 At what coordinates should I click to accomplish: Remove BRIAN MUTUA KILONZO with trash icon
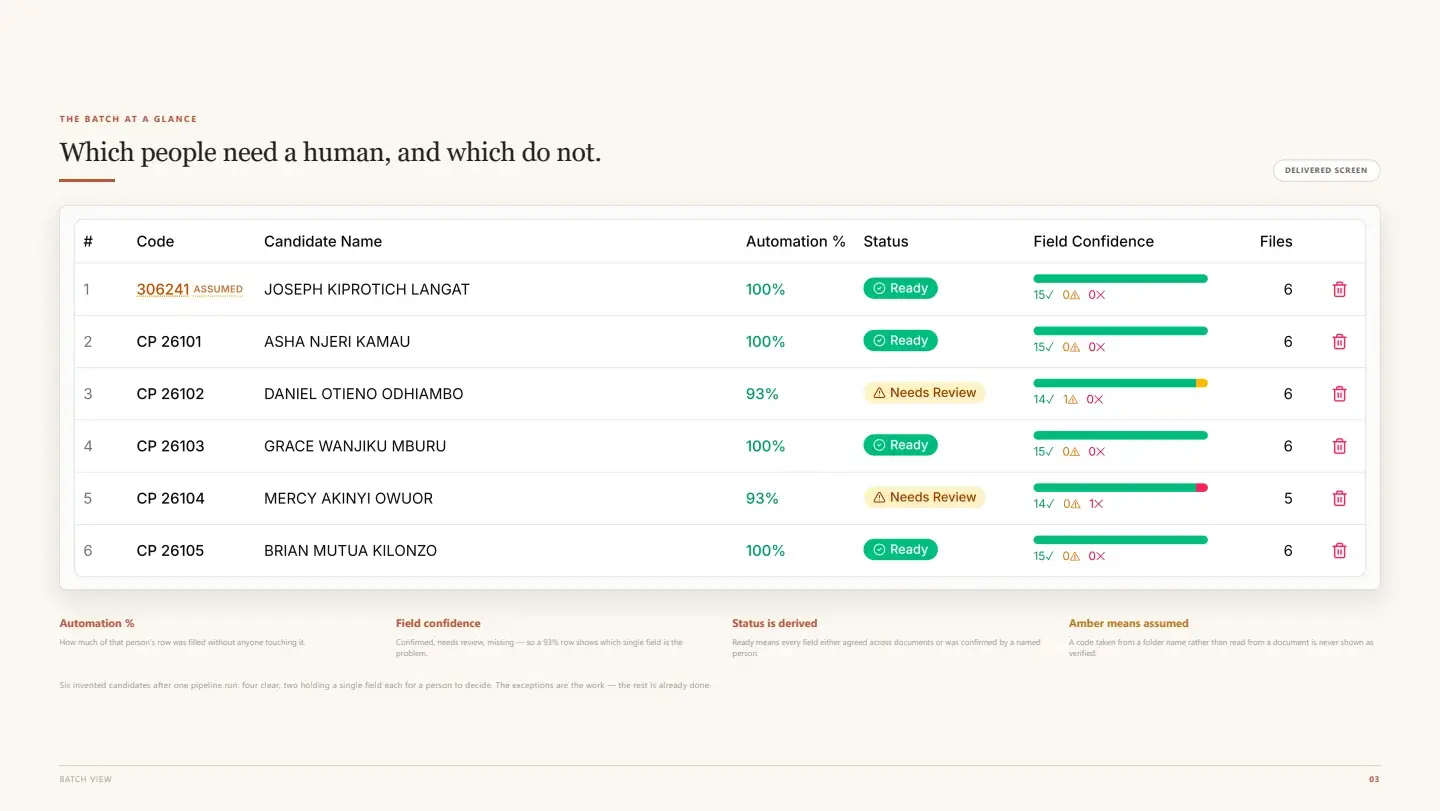point(1340,550)
